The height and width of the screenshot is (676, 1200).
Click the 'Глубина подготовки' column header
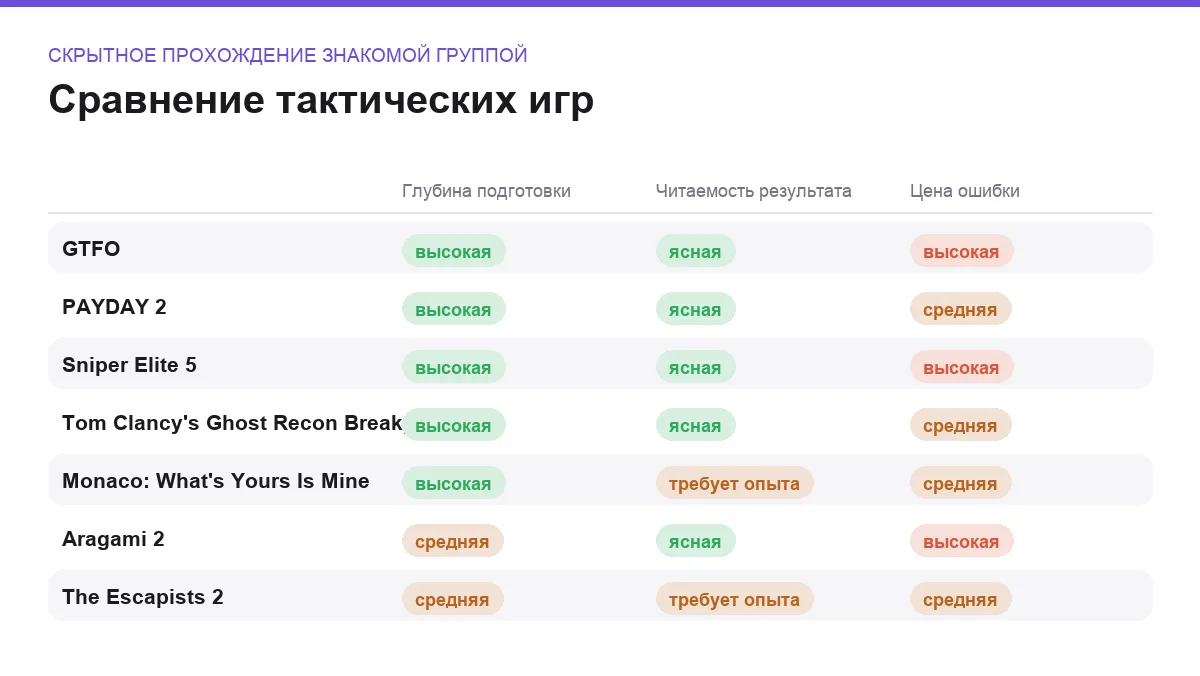486,191
